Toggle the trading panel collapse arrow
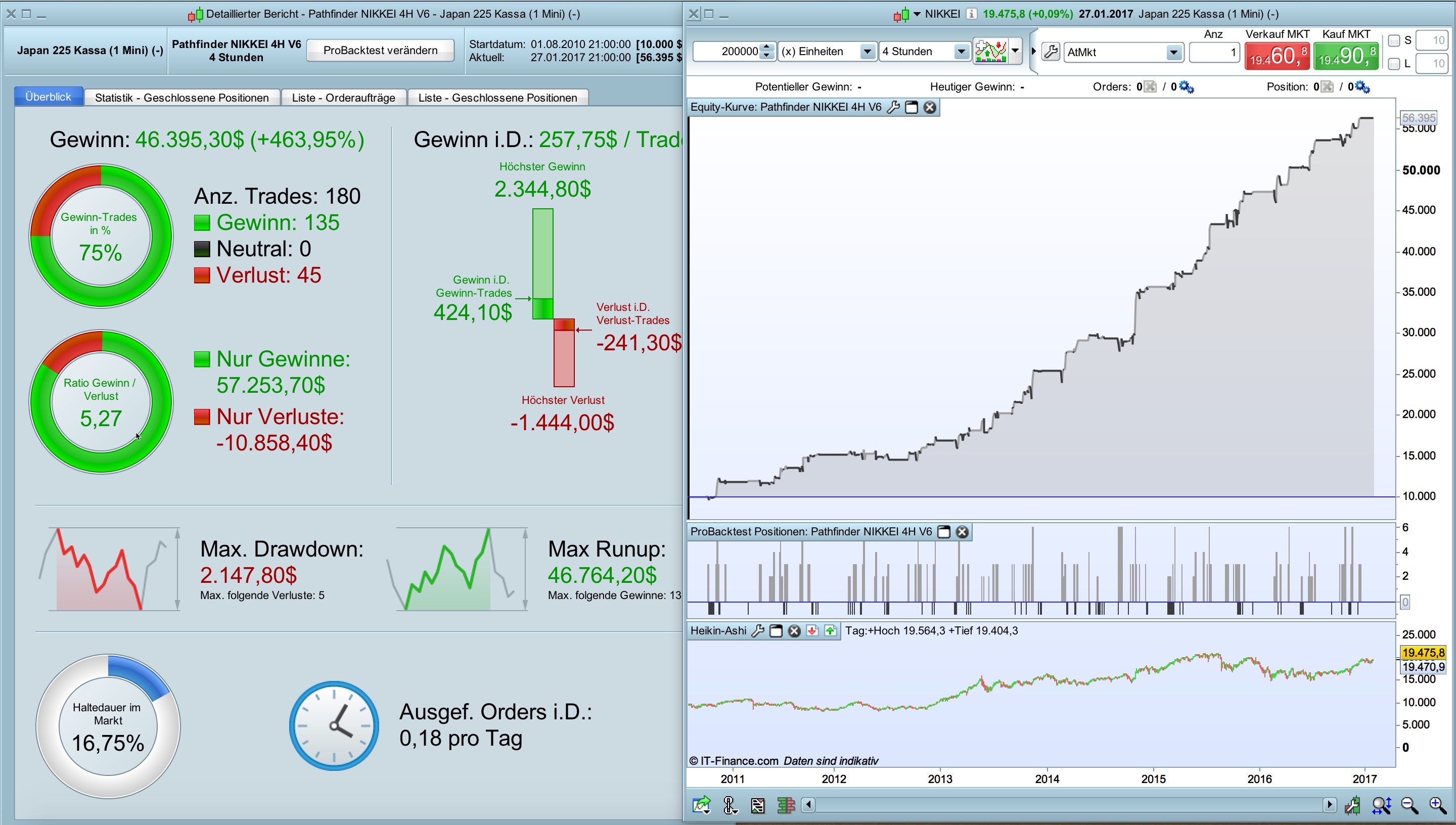This screenshot has height=825, width=1456. click(x=1033, y=52)
